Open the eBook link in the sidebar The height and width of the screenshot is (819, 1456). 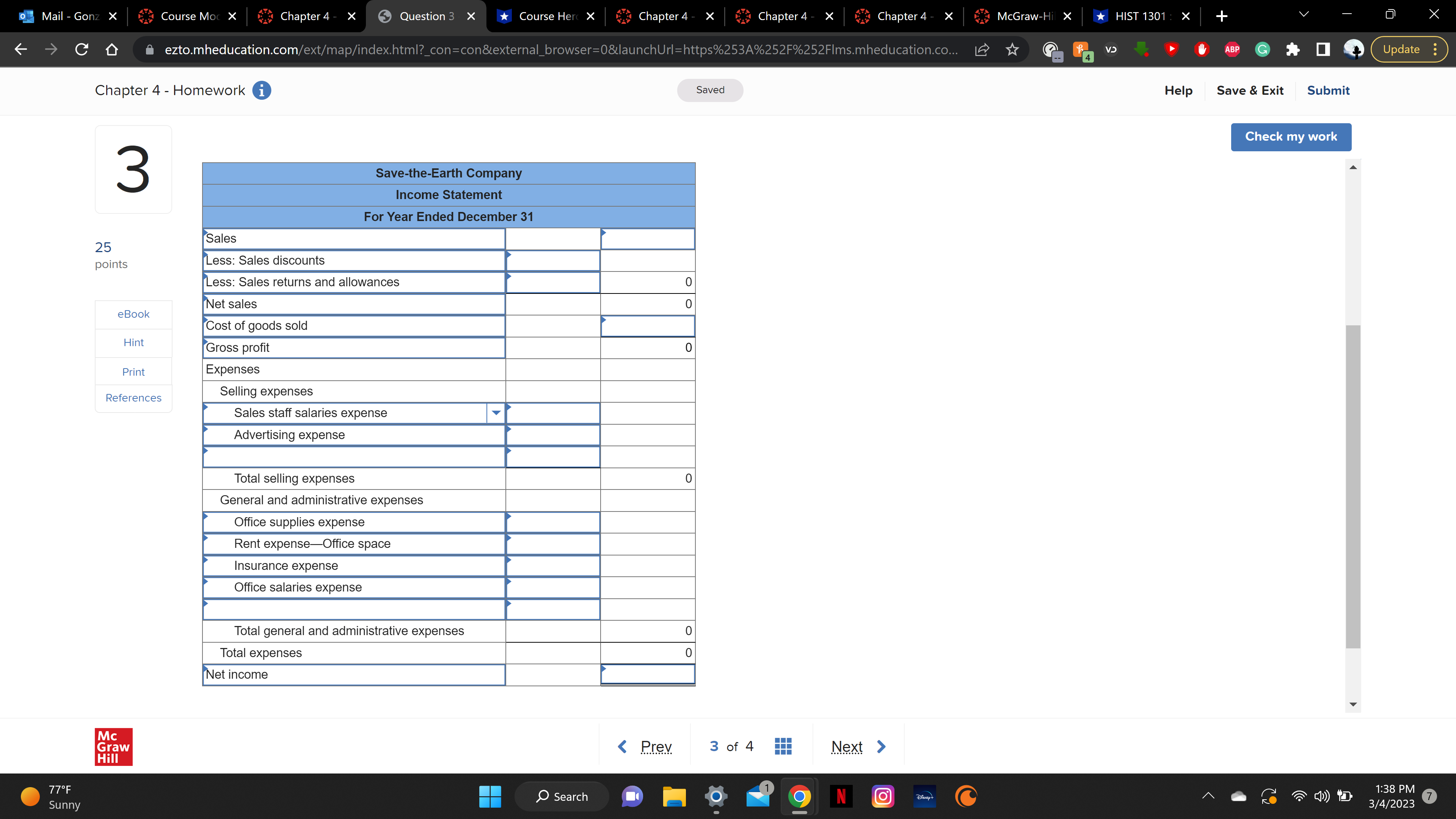tap(133, 314)
